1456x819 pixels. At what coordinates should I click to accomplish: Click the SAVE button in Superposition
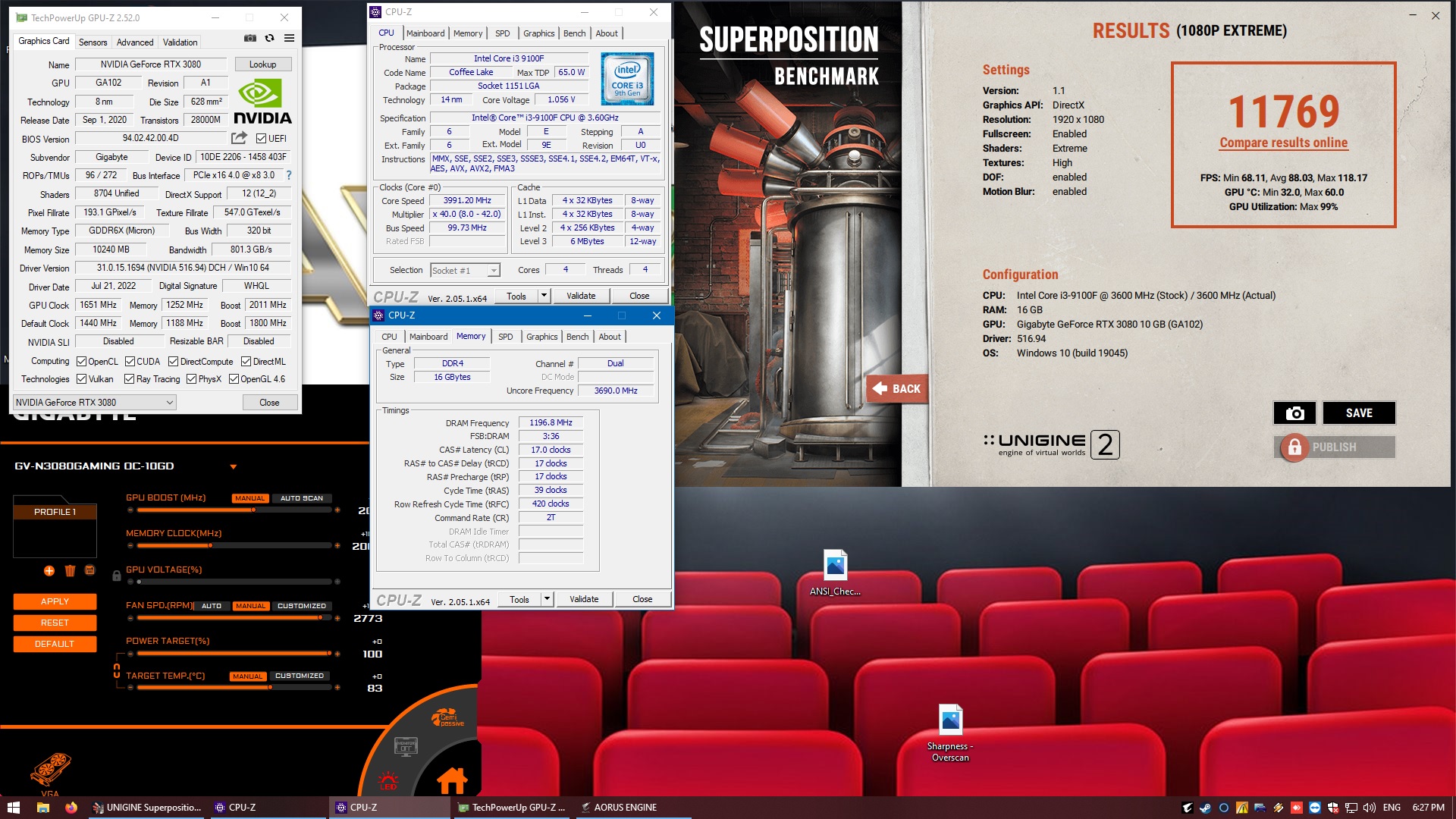[1359, 413]
